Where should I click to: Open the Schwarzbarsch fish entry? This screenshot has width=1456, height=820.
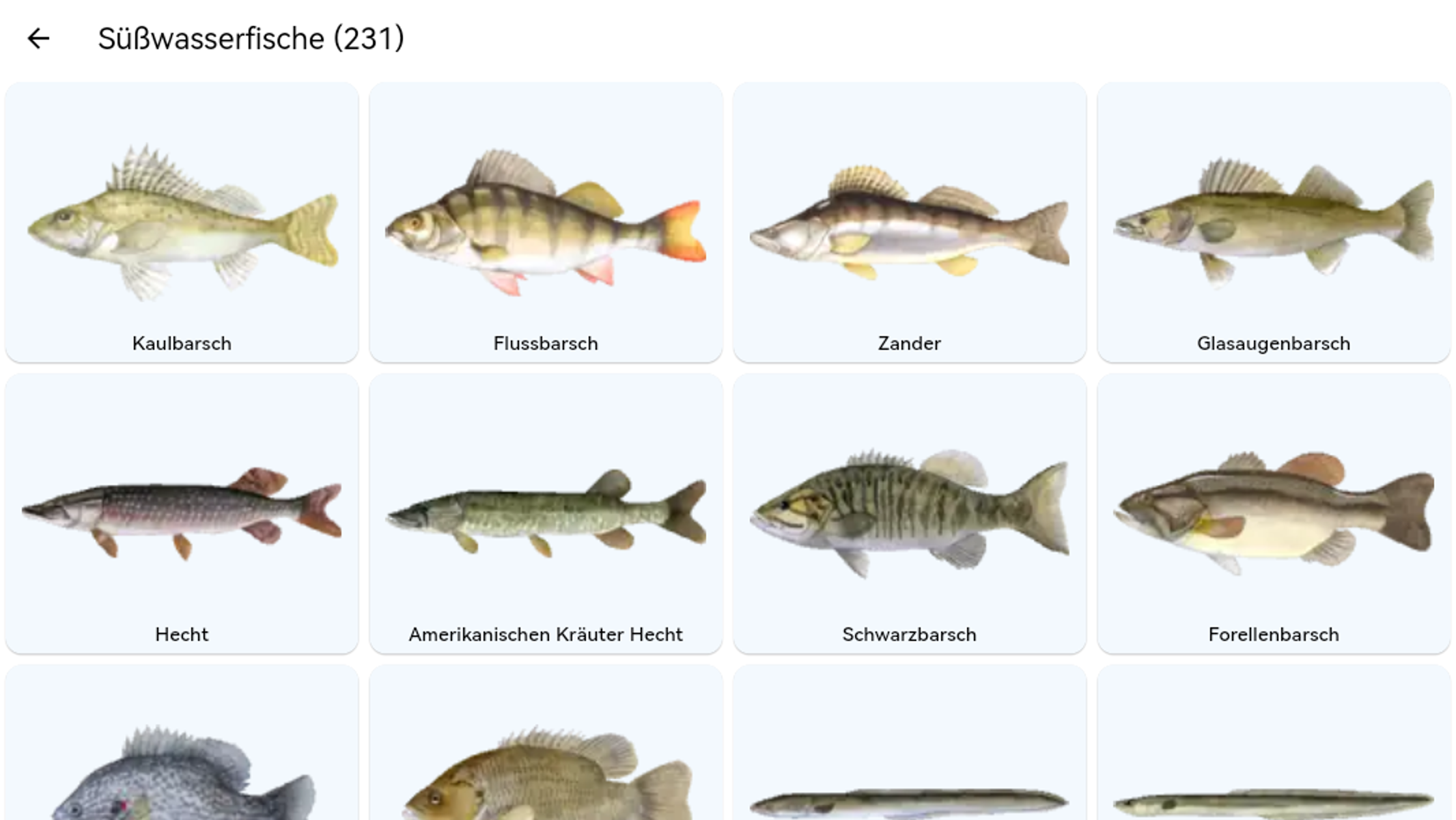click(x=910, y=513)
